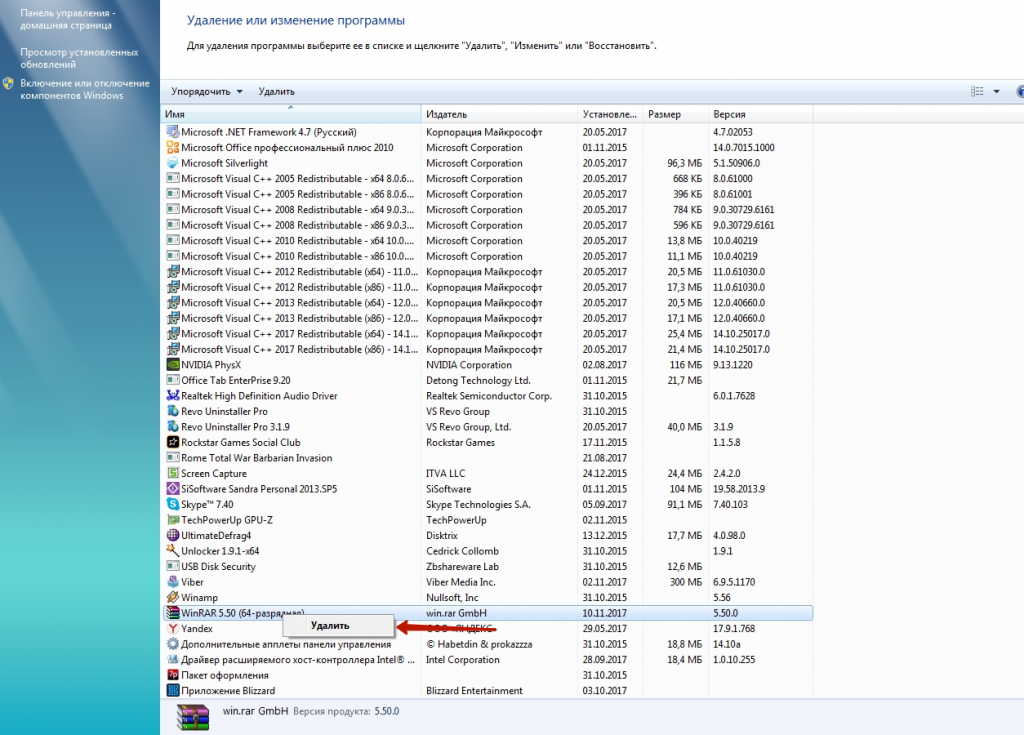Screen dimensions: 1024x735
Task: Select the Viber icon in list
Action: (173, 582)
